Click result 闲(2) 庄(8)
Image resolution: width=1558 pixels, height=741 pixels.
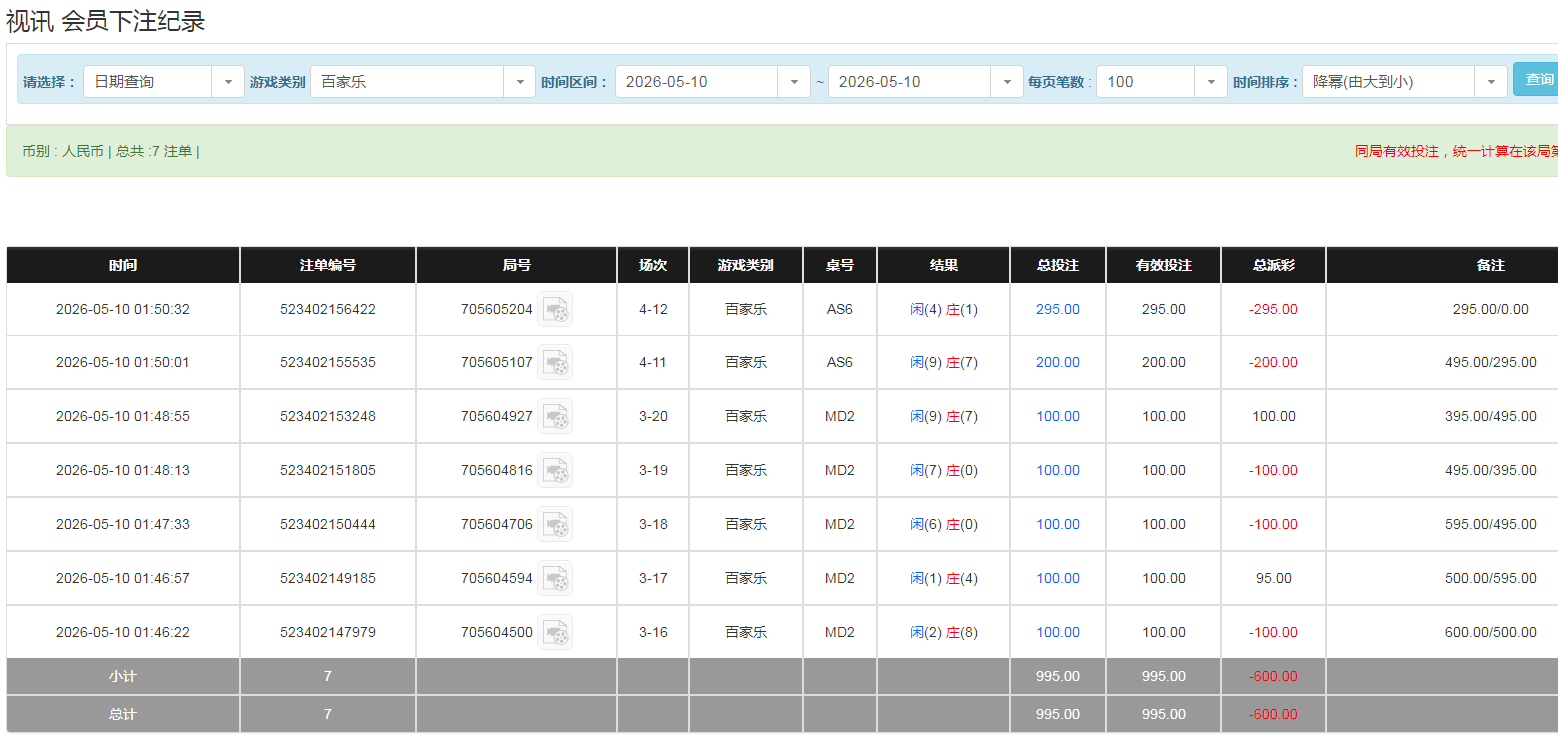pos(944,633)
